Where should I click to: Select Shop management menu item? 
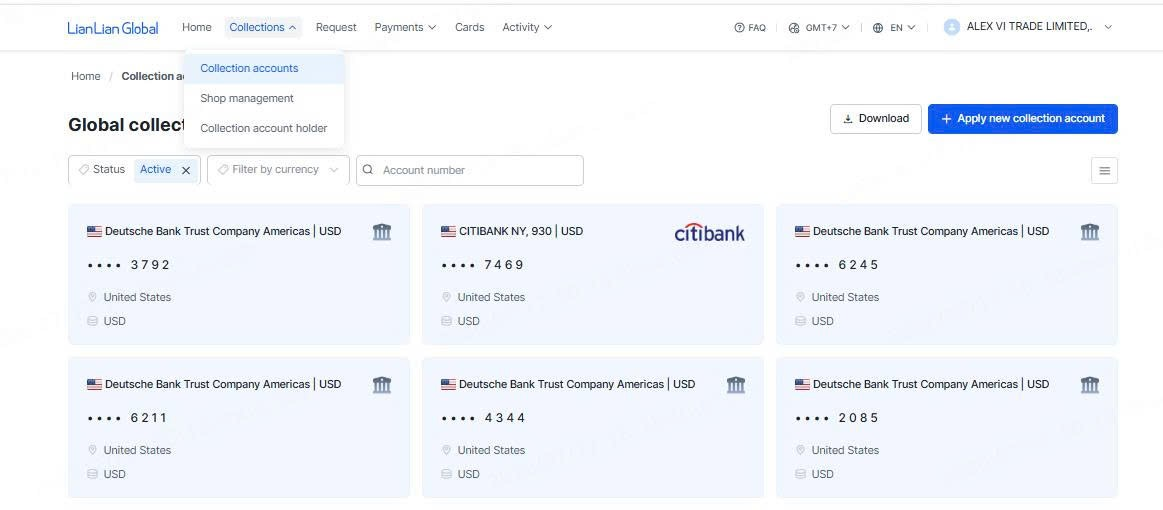coord(264,99)
